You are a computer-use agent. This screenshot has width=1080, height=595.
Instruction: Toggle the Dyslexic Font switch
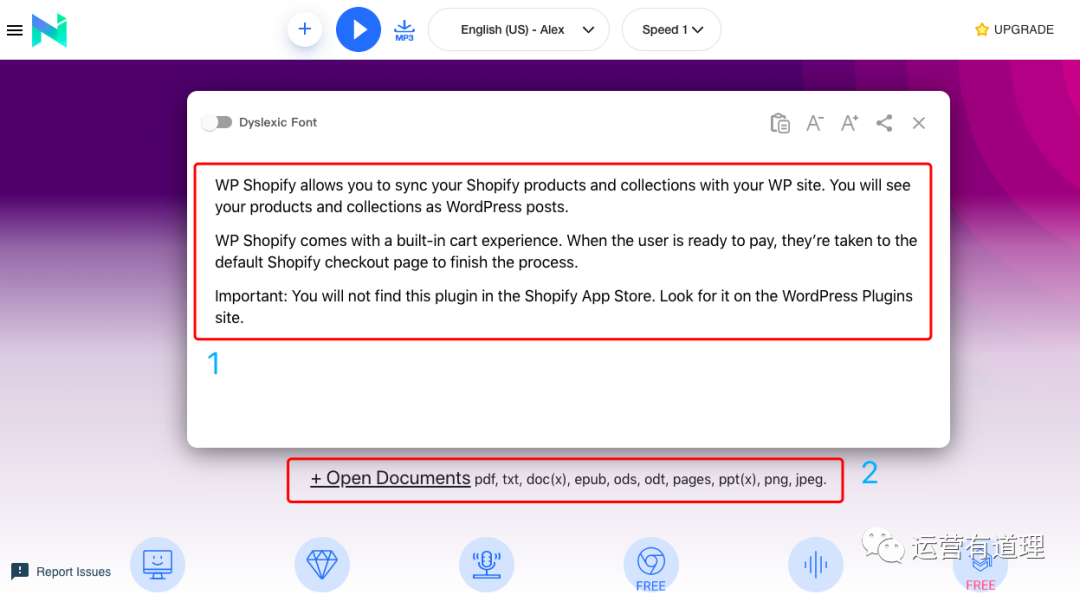(x=216, y=122)
